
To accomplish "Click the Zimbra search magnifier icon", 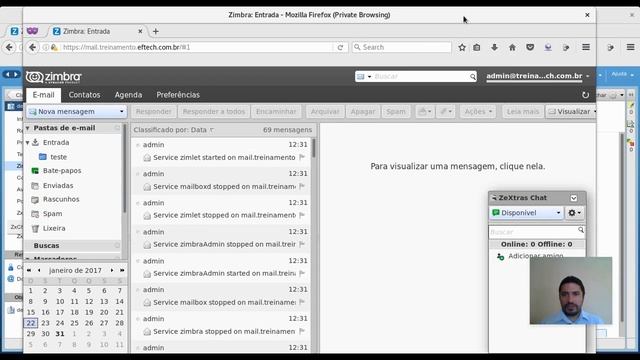I will coord(472,76).
